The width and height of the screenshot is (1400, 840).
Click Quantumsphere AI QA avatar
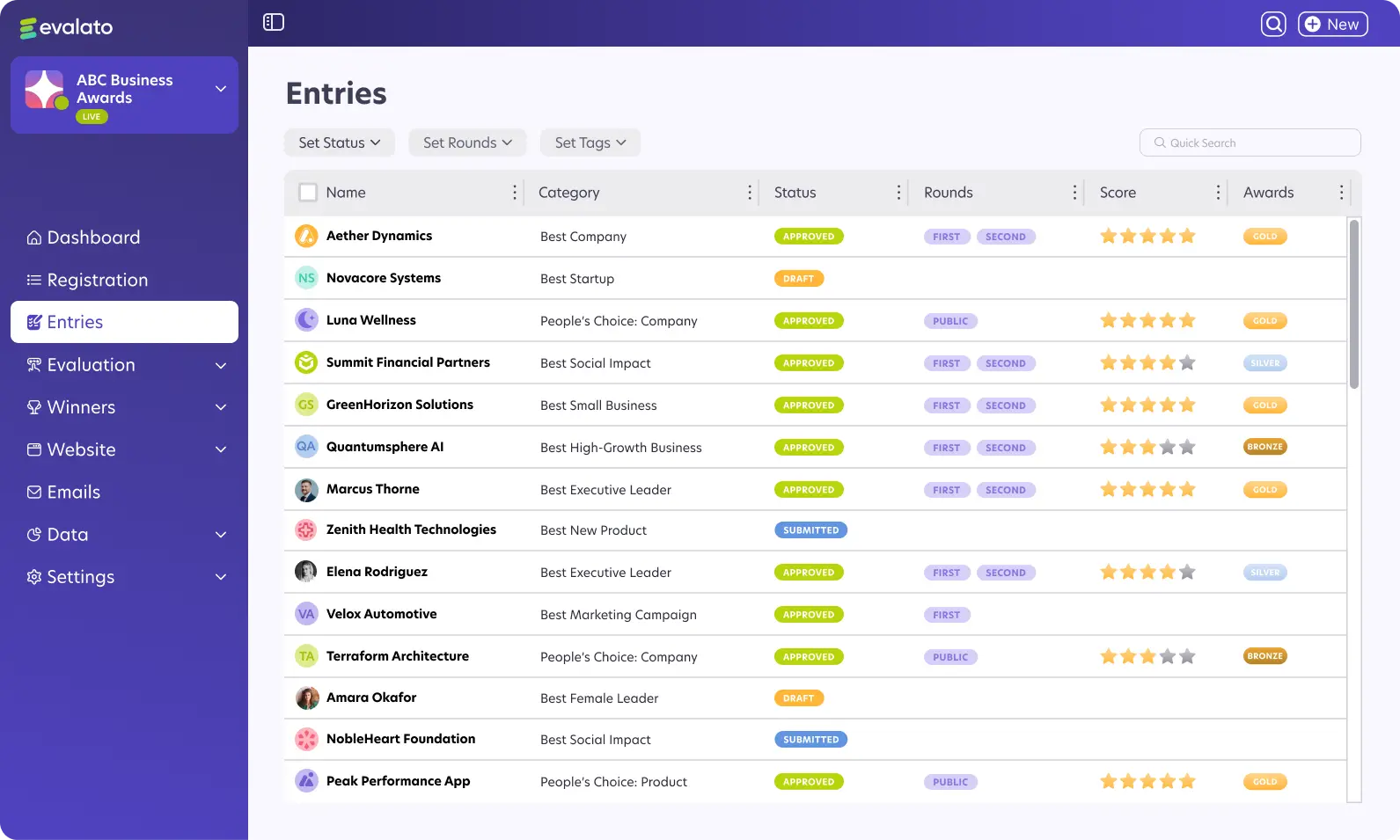pos(306,447)
